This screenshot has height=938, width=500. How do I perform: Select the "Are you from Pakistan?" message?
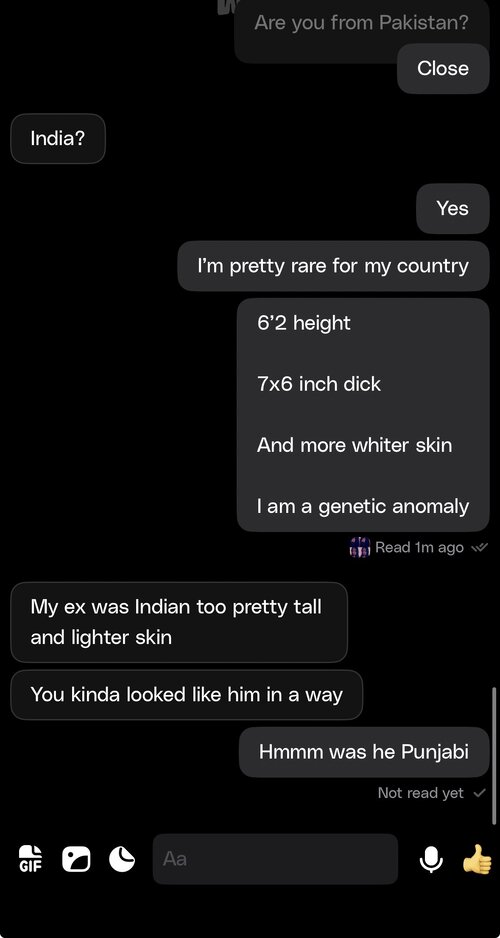tap(361, 24)
